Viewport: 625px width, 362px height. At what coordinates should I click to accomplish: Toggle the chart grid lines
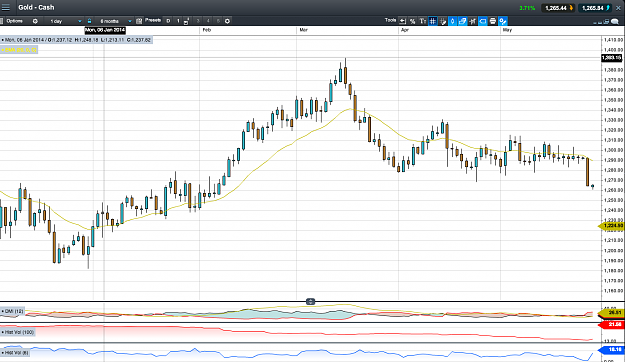pos(432,21)
